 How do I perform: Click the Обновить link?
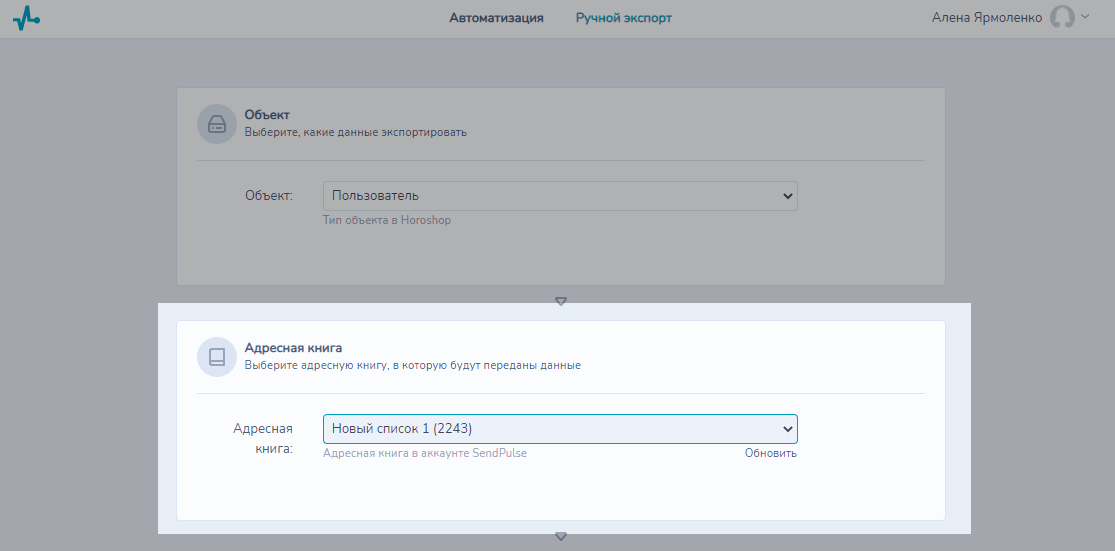771,454
